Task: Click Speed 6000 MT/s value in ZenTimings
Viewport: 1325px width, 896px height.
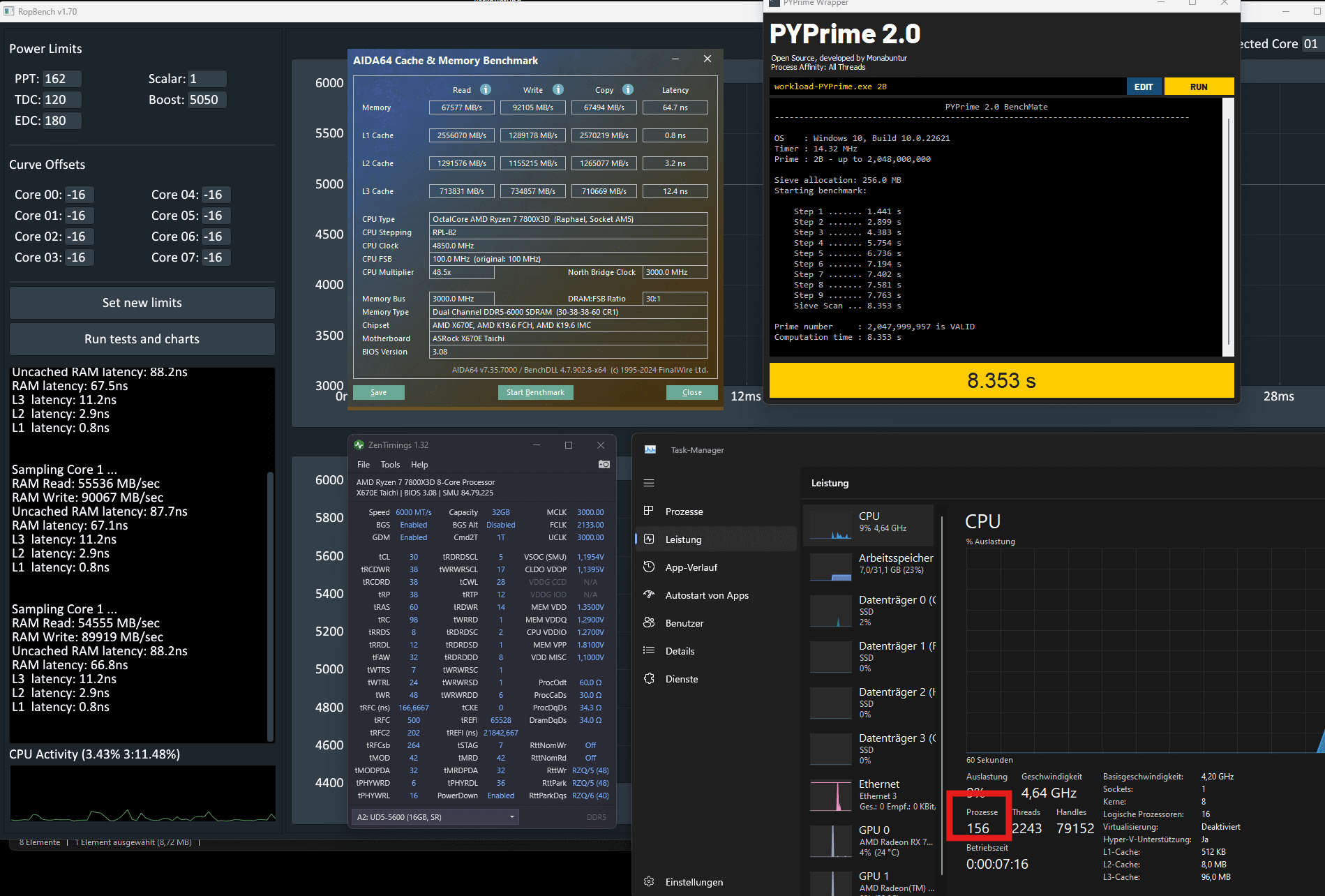Action: [x=414, y=512]
